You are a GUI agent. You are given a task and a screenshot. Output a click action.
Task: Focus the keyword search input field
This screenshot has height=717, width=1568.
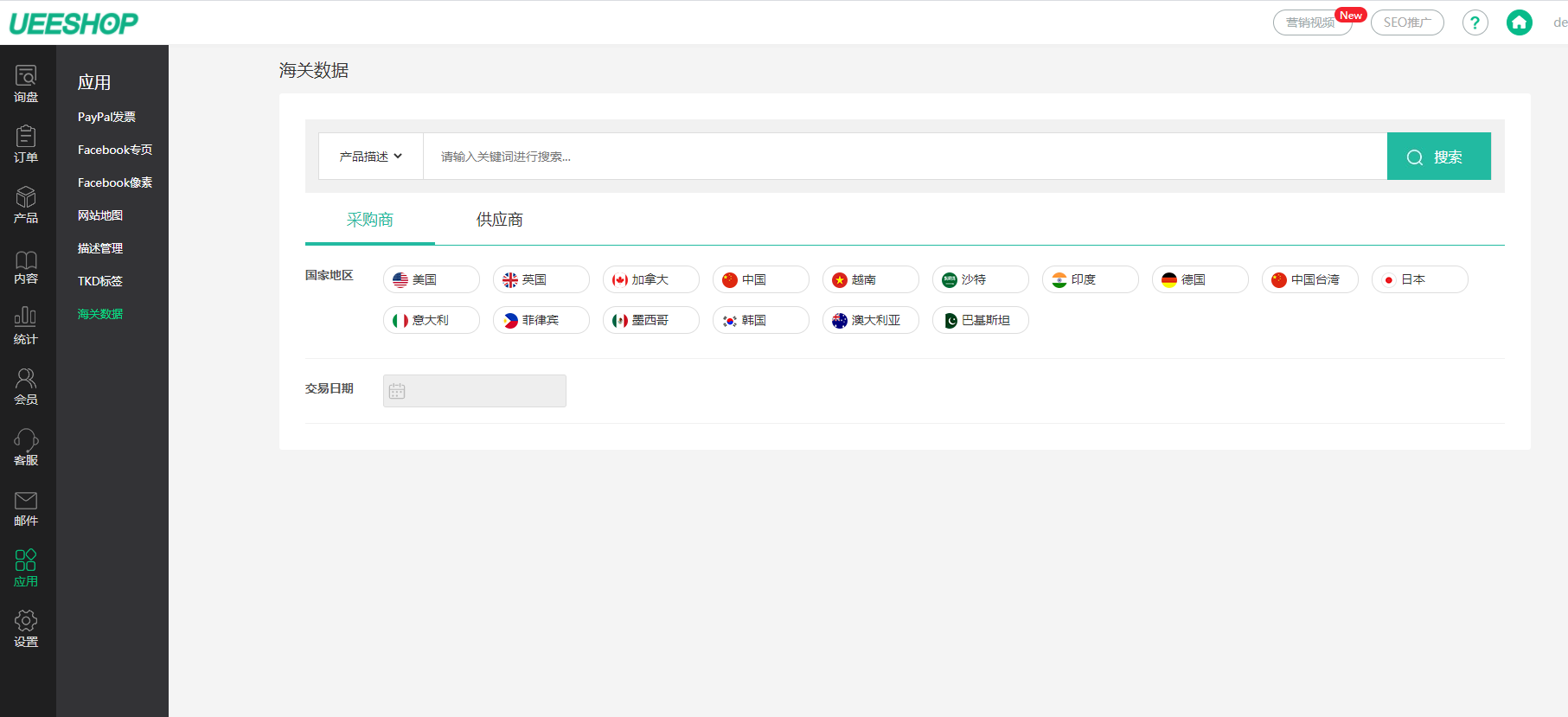click(x=904, y=157)
